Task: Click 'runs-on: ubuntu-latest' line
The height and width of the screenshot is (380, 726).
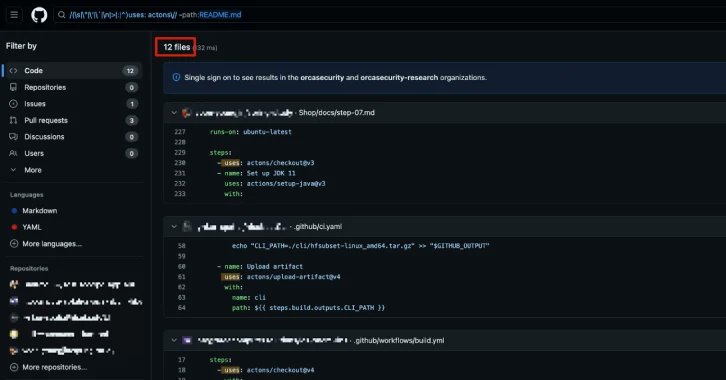Action: click(x=250, y=132)
